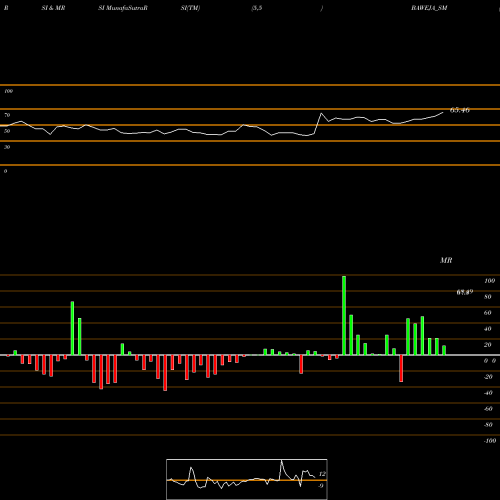Click the '40' axis label in the MR panel

(488, 329)
